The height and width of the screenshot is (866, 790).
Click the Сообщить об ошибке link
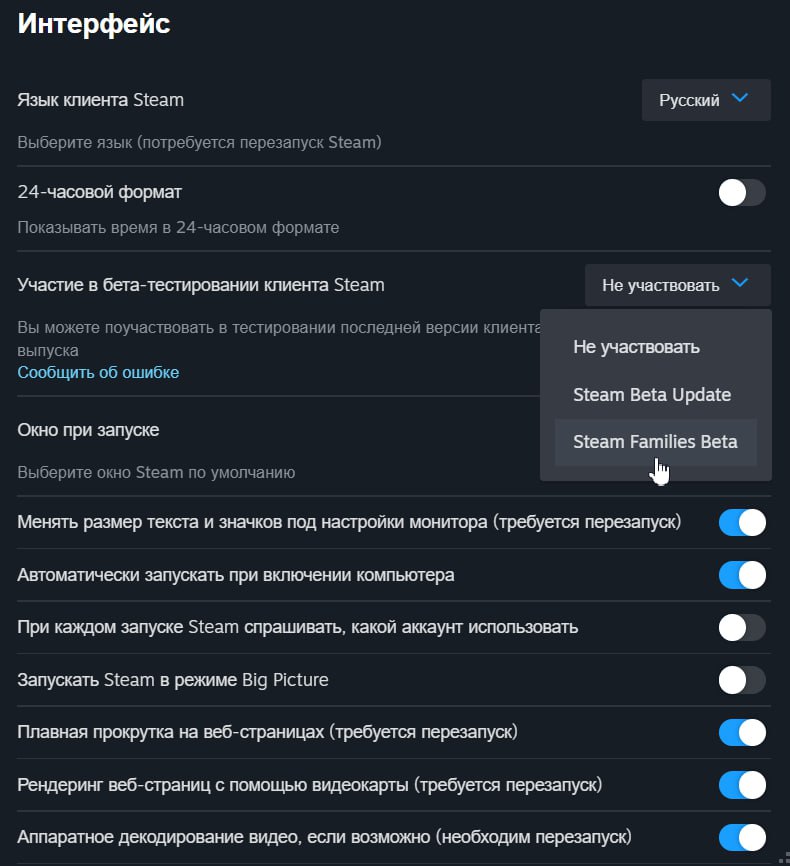pos(98,372)
